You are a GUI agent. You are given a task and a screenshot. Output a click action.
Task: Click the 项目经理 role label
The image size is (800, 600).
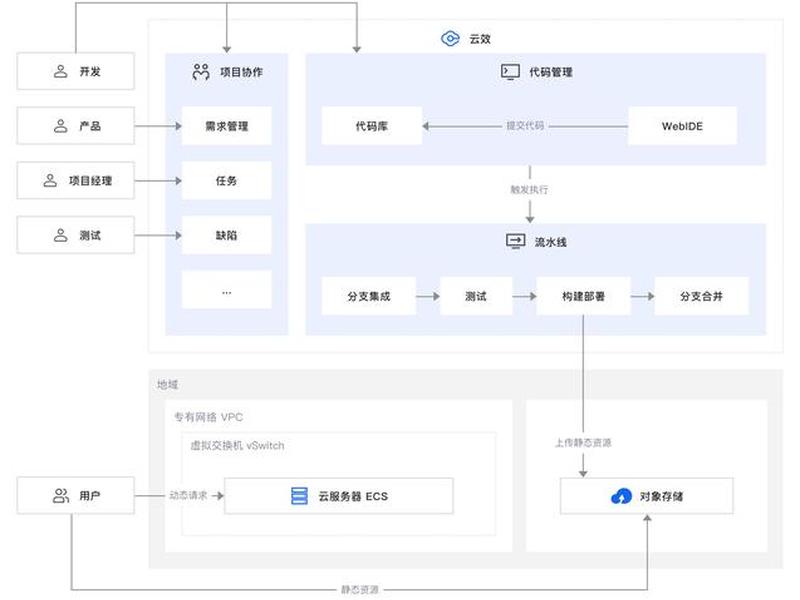90,181
